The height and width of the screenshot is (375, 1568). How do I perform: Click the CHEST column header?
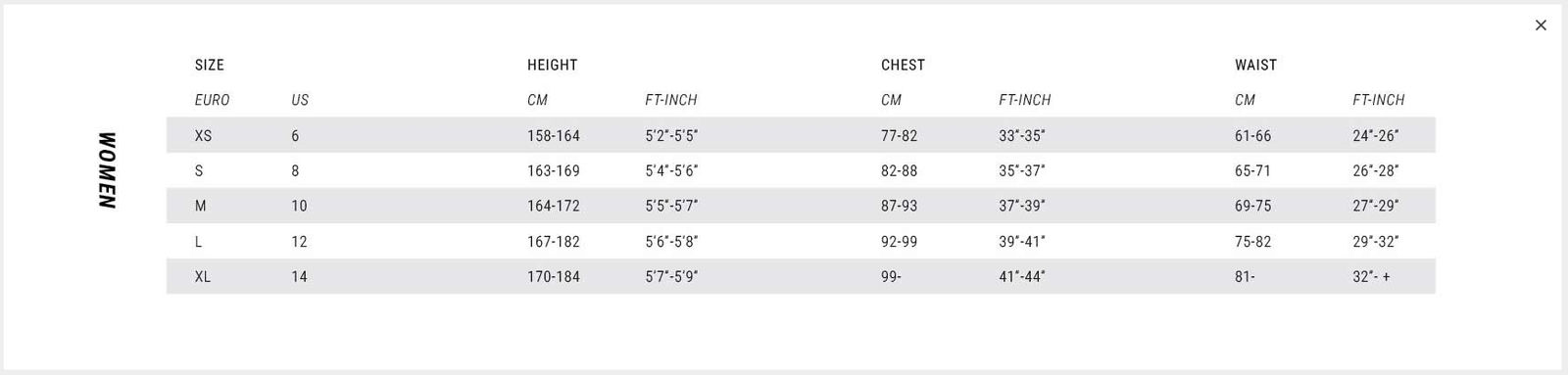coord(903,65)
